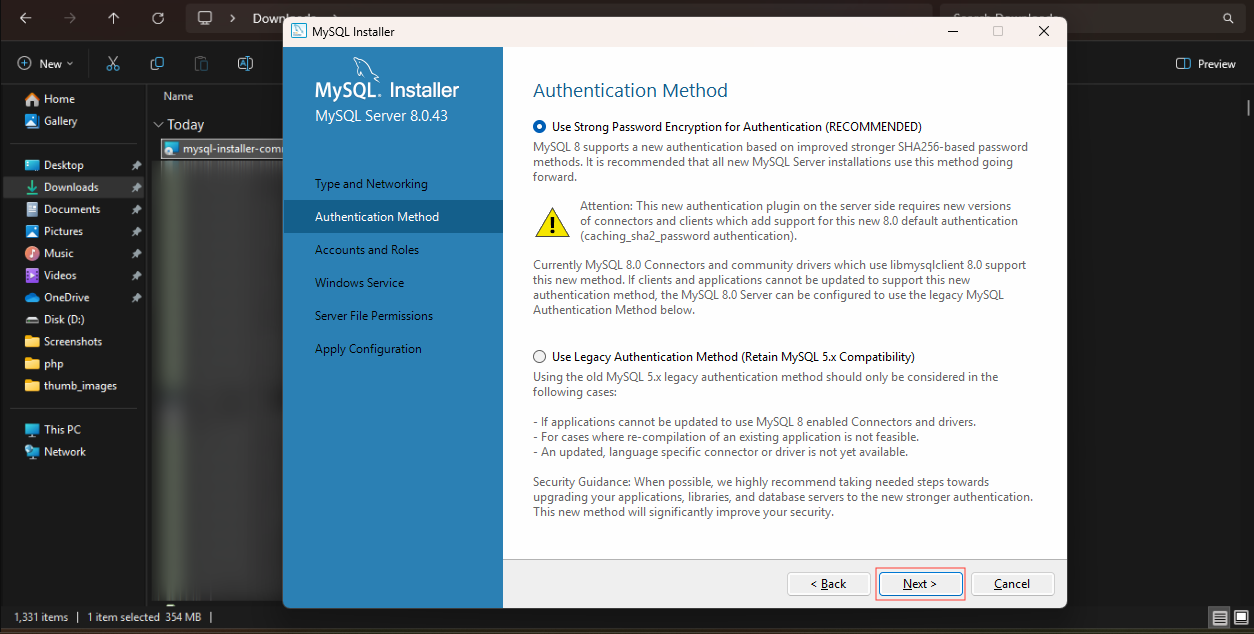The height and width of the screenshot is (634, 1254).
Task: Refresh the File Explorer view
Action: click(157, 18)
